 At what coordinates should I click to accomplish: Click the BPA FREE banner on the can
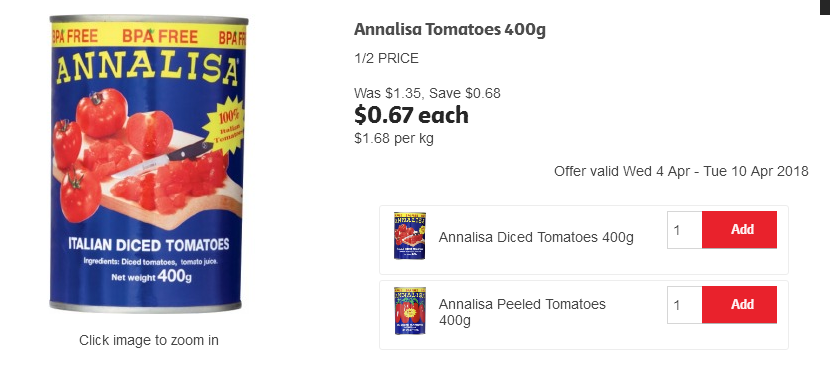pyautogui.click(x=149, y=36)
